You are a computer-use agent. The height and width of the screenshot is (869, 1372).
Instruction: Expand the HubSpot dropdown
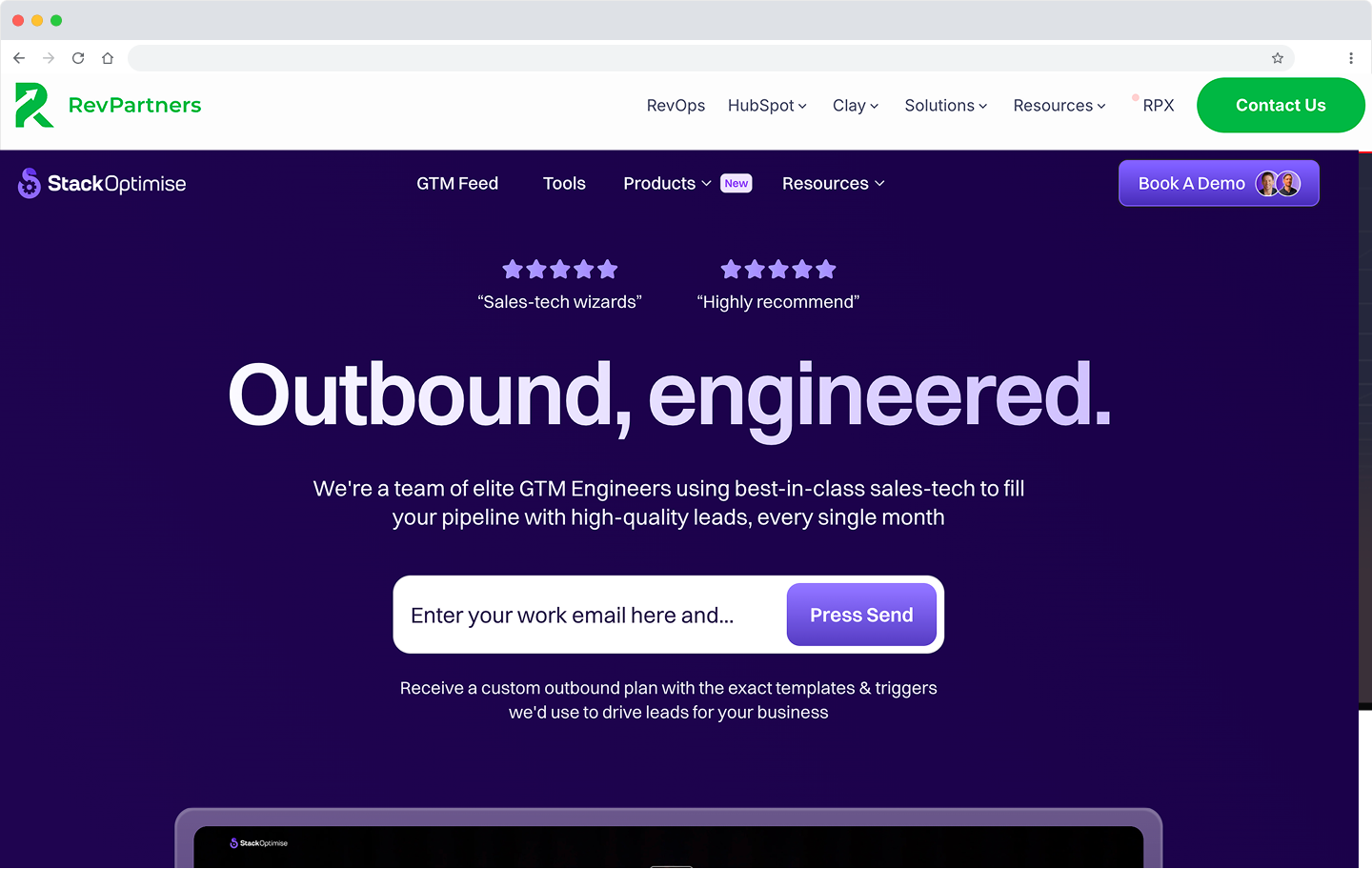[x=767, y=106]
